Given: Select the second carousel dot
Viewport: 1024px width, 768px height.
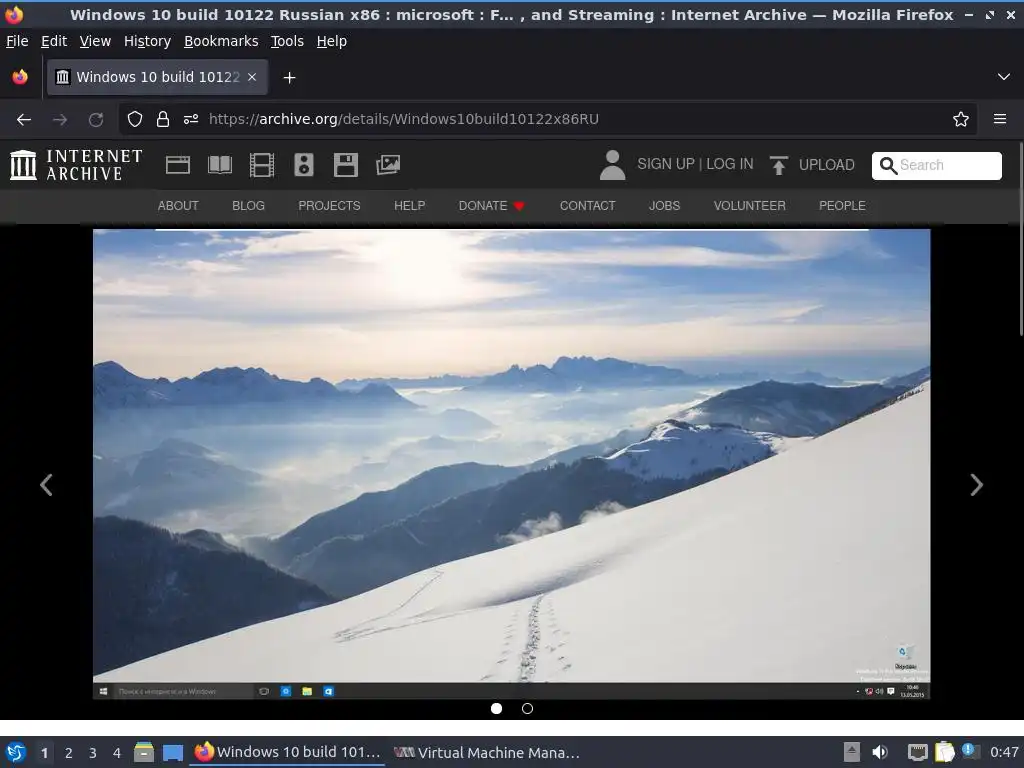Looking at the screenshot, I should click(x=528, y=709).
